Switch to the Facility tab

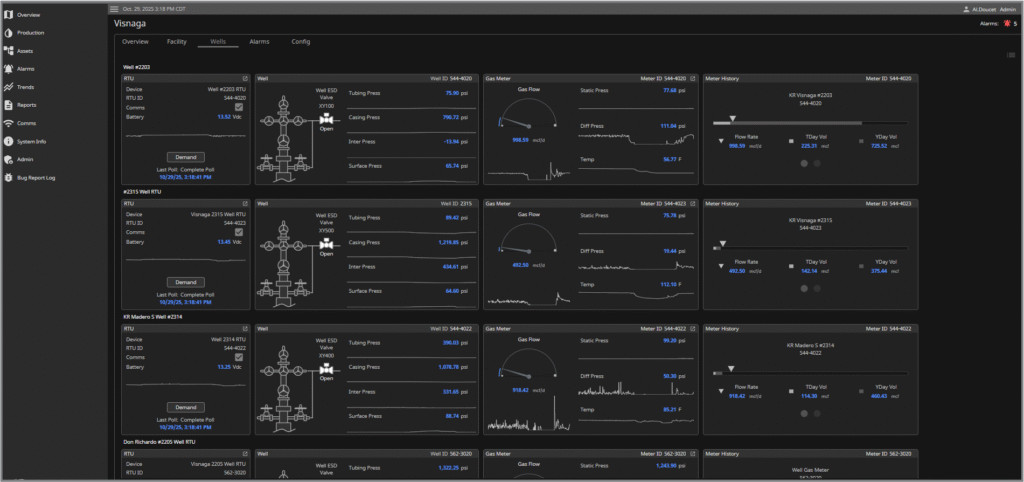click(176, 42)
